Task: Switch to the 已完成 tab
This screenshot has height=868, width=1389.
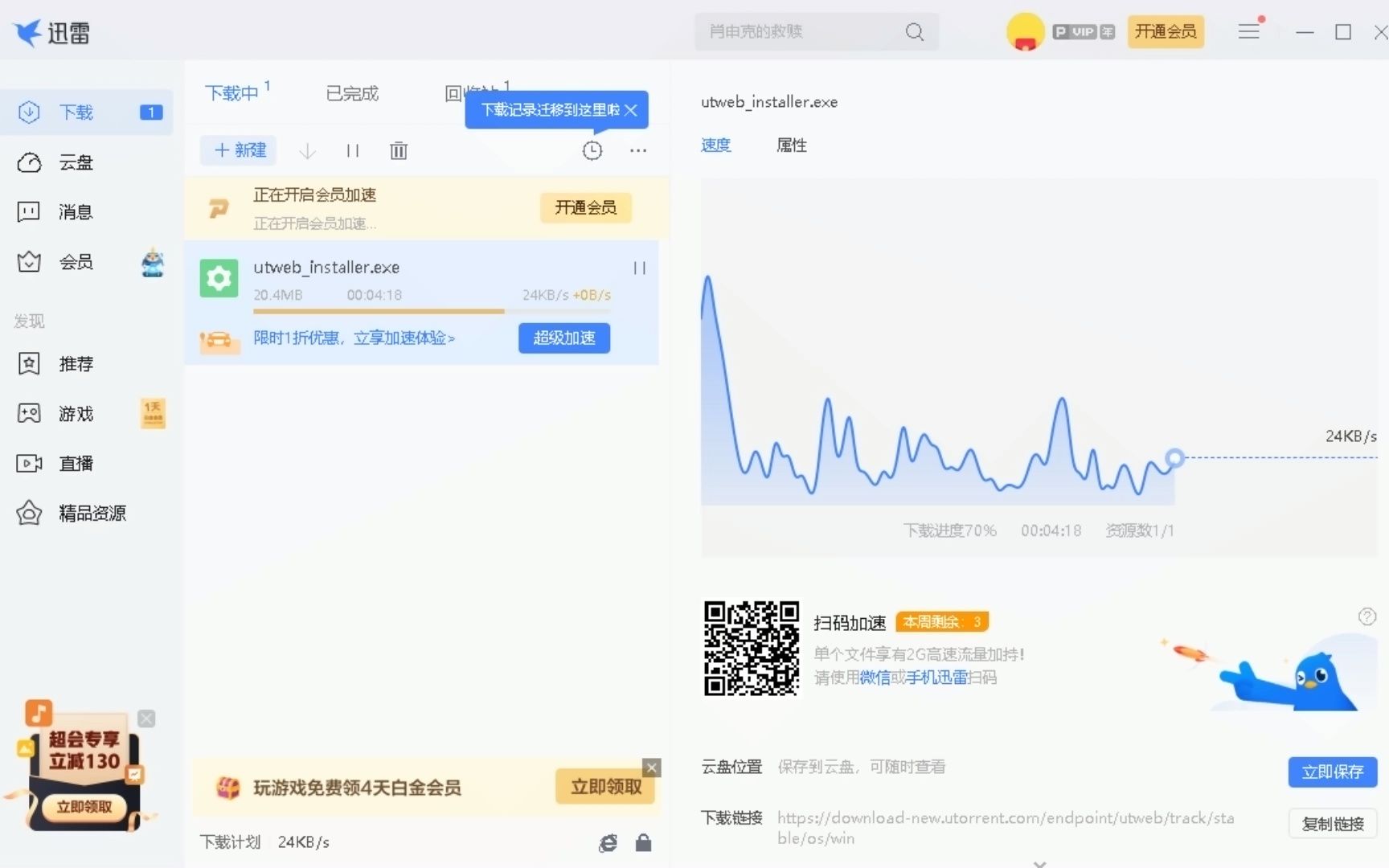Action: [x=352, y=93]
